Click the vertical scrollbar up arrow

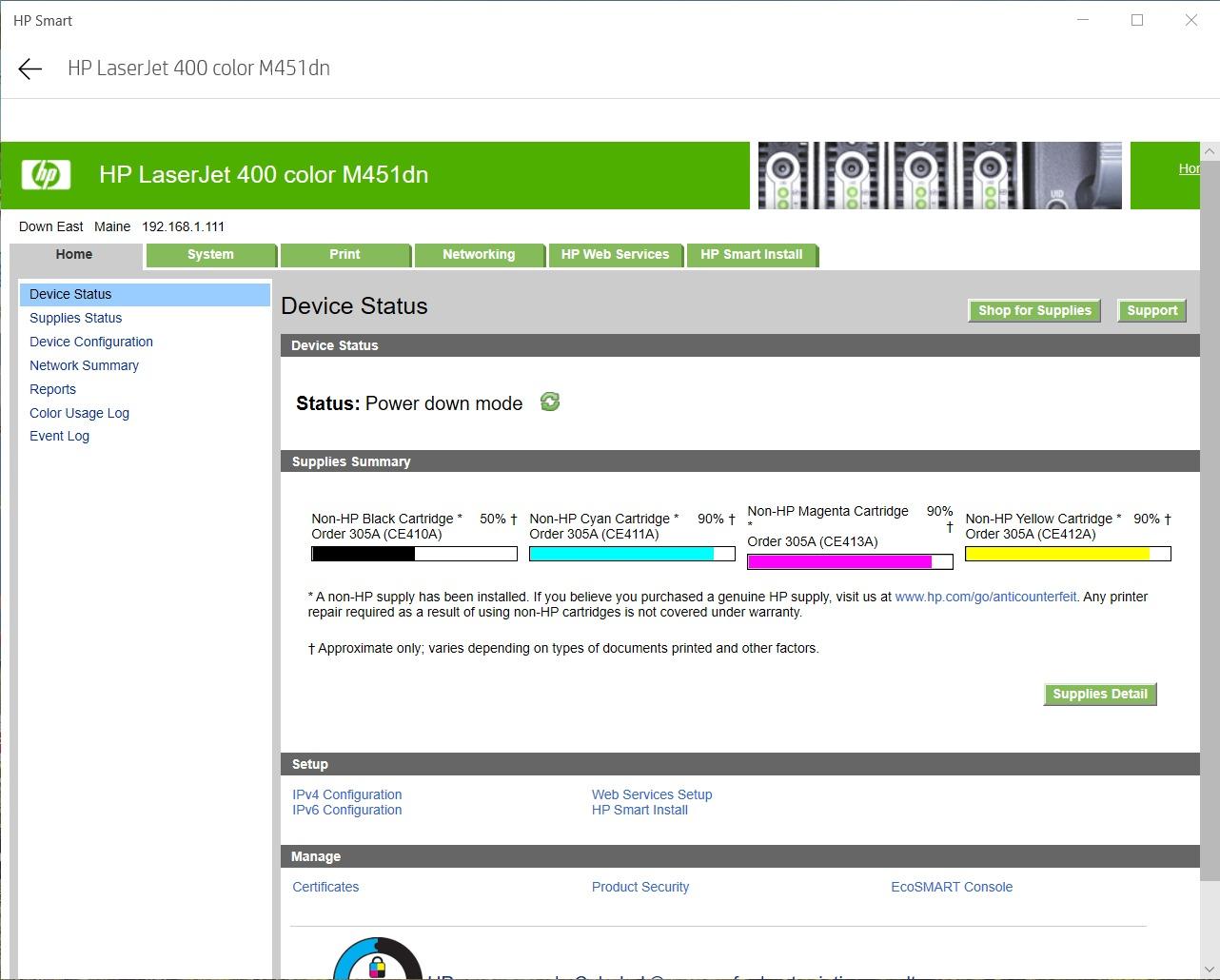(1210, 151)
